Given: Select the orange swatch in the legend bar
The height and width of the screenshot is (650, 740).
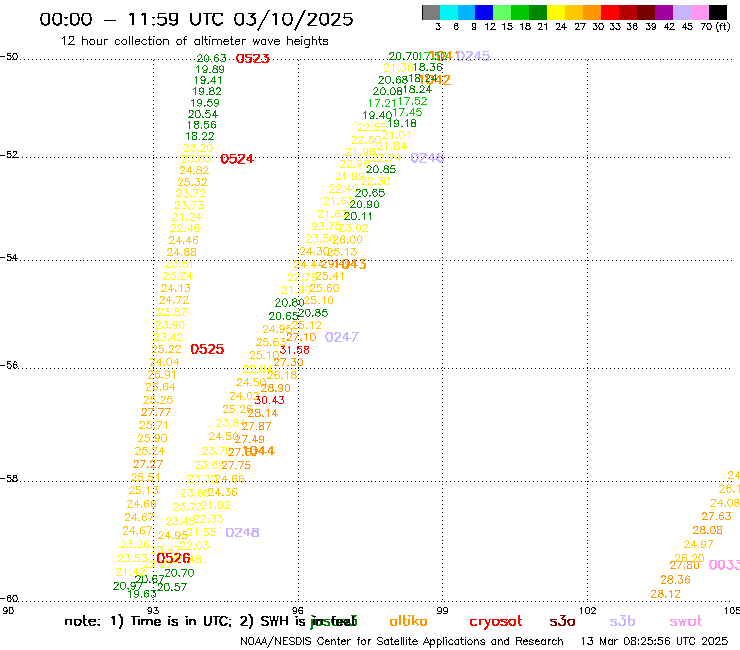Looking at the screenshot, I should [592, 13].
